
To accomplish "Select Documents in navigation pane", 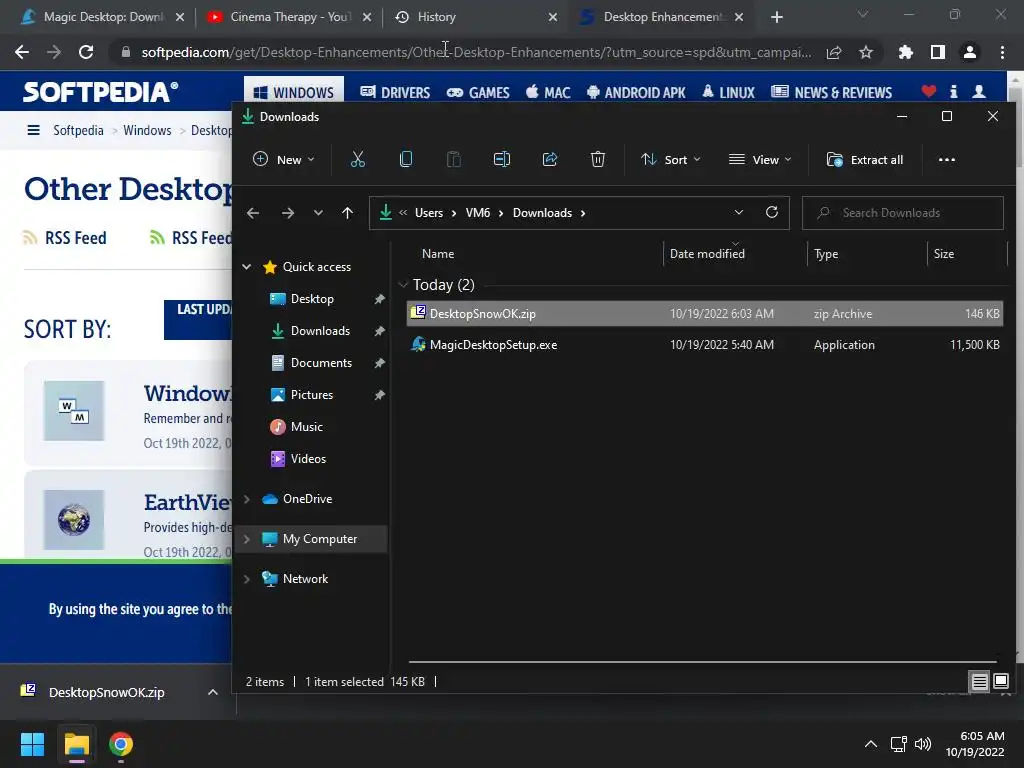I will click(321, 362).
